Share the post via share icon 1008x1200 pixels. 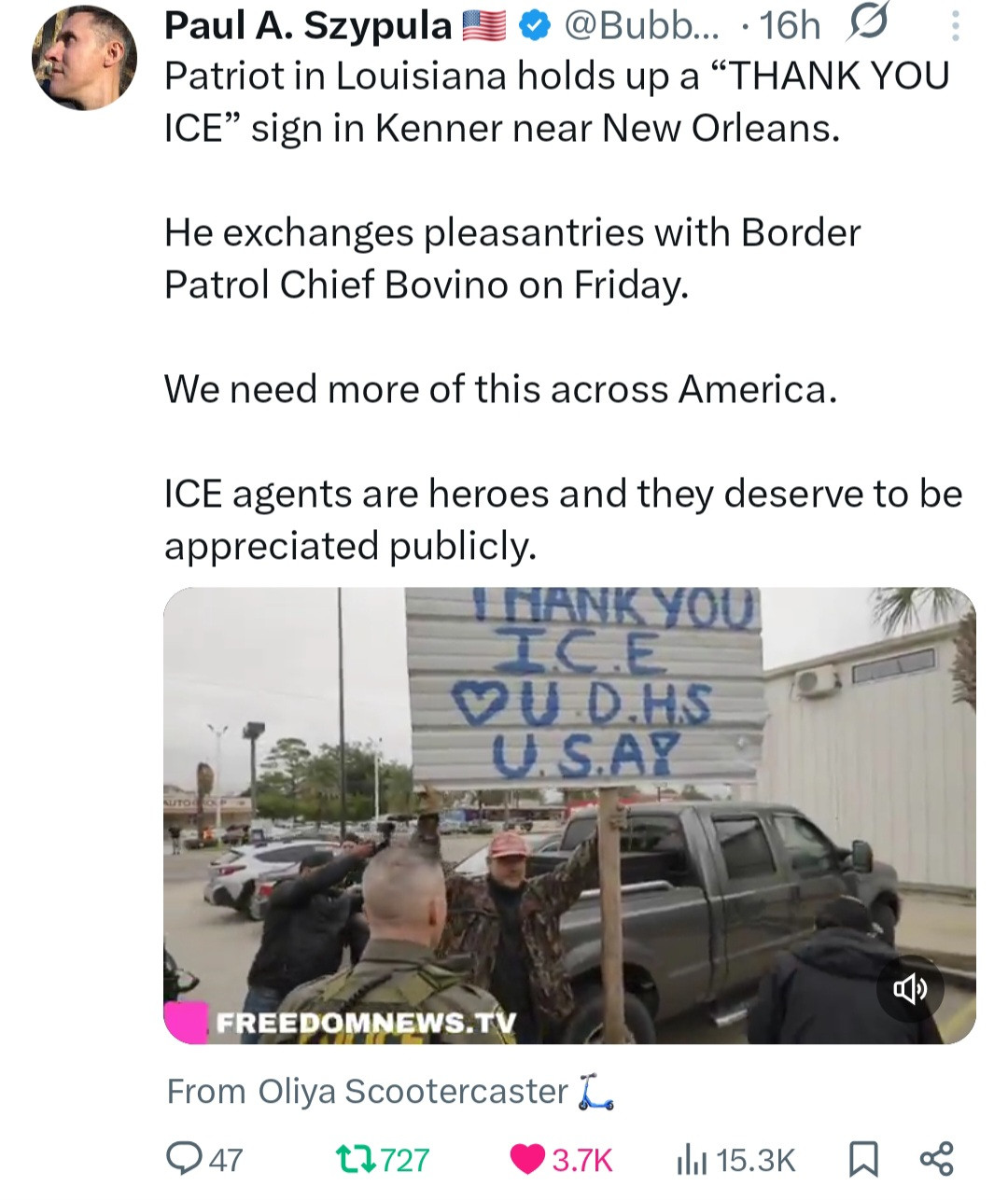pos(936,1159)
